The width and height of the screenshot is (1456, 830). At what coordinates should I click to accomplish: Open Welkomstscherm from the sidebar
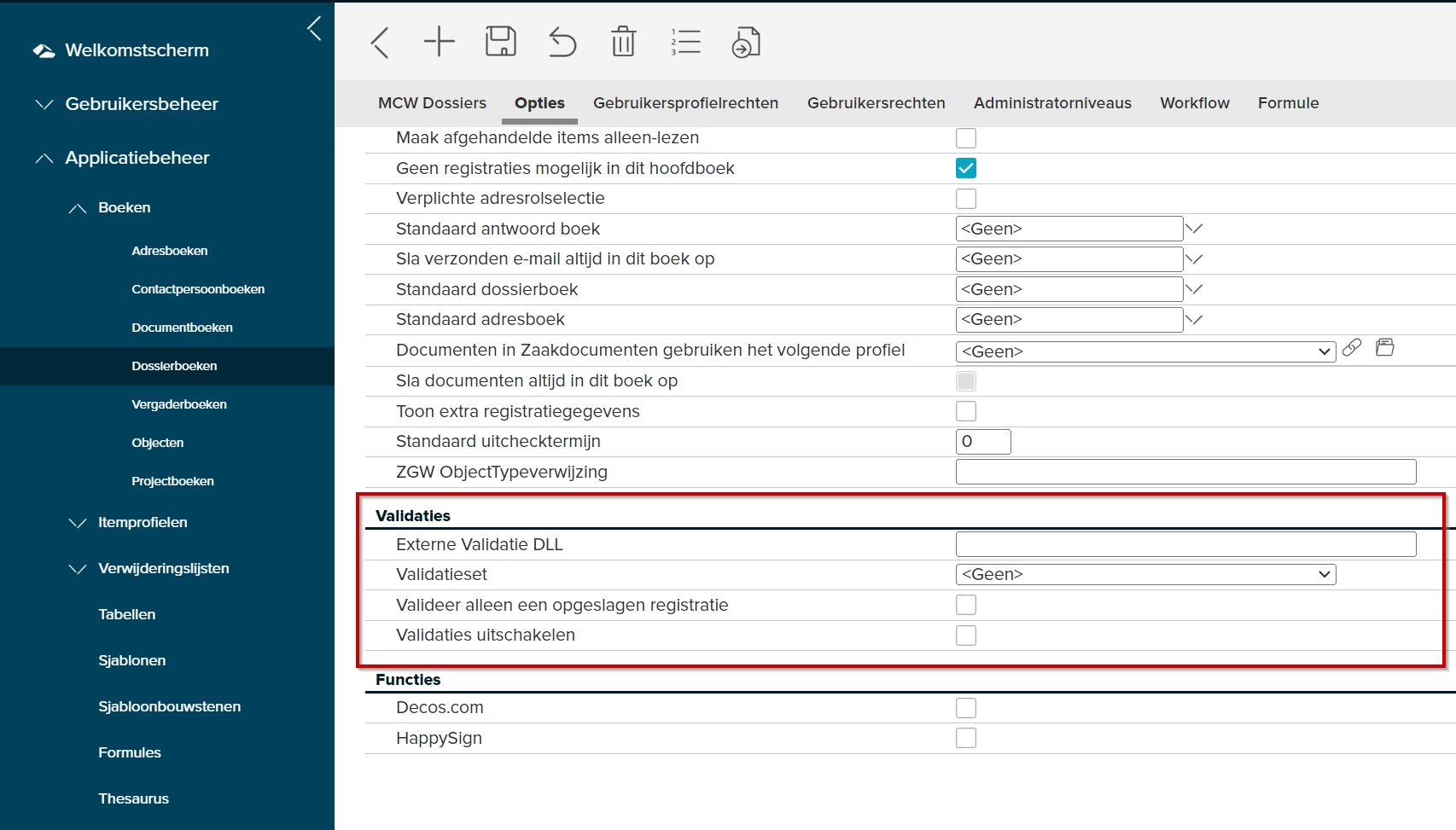coord(137,50)
